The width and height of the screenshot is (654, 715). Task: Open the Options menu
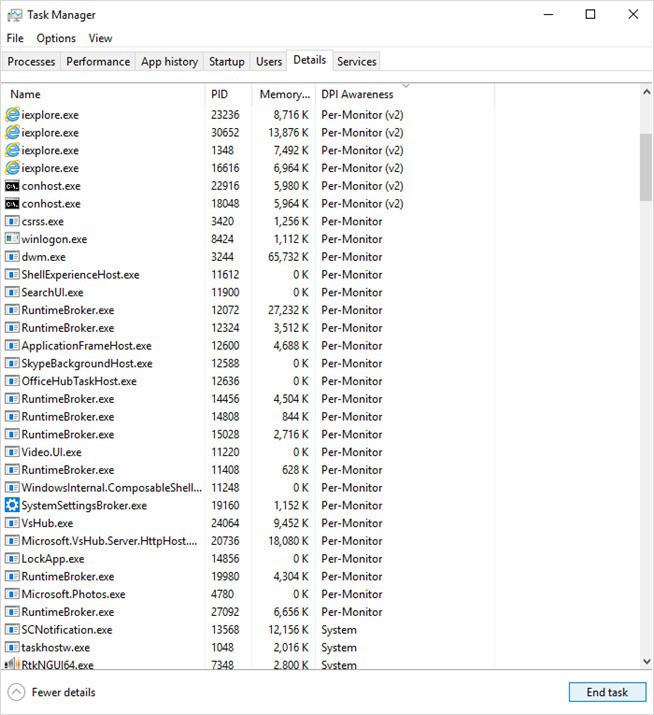pyautogui.click(x=56, y=38)
